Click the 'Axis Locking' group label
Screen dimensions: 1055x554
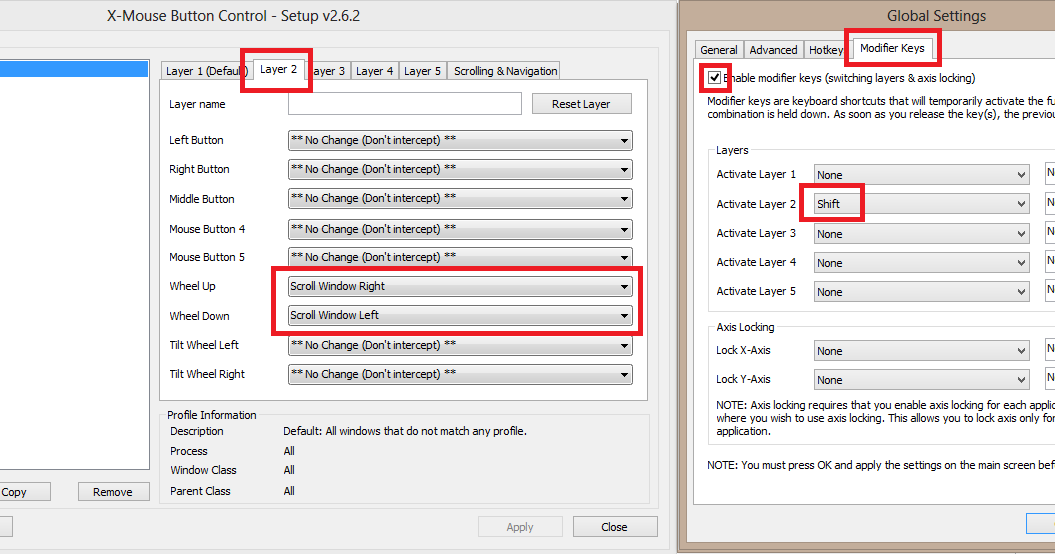coord(745,327)
